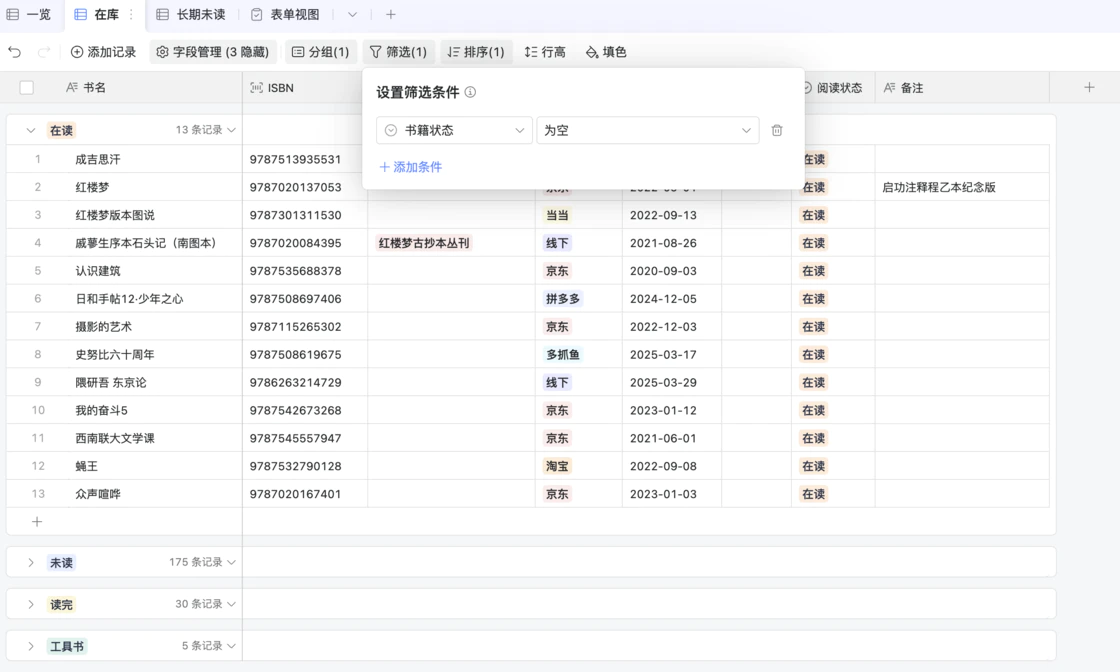Switch to the 表单视图 tab
The height and width of the screenshot is (672, 1120).
click(286, 15)
